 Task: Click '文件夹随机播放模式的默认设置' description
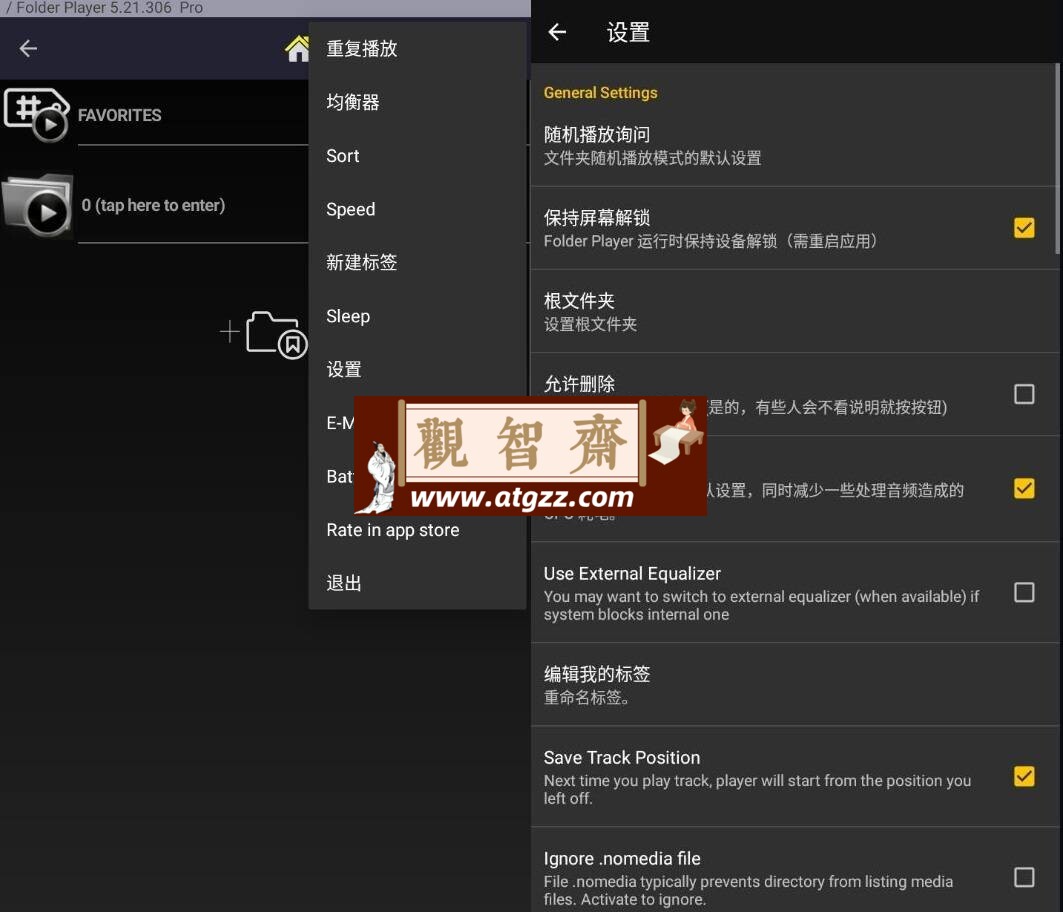(652, 159)
